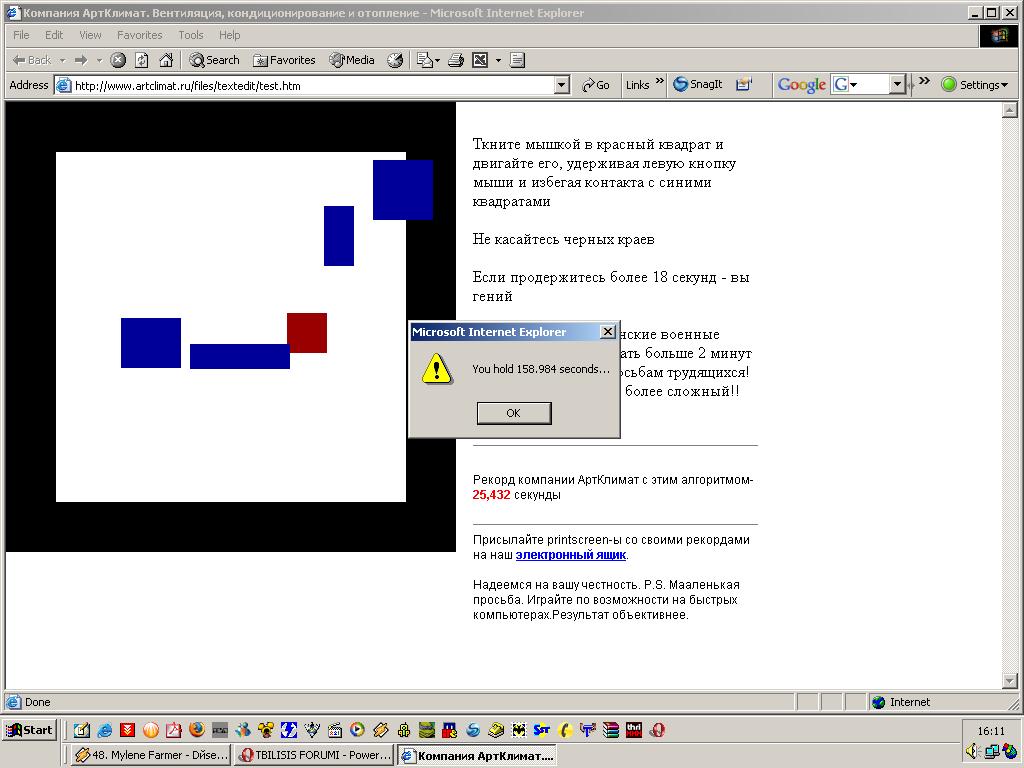Click the Stop button in the toolbar
The image size is (1024, 768).
118,60
